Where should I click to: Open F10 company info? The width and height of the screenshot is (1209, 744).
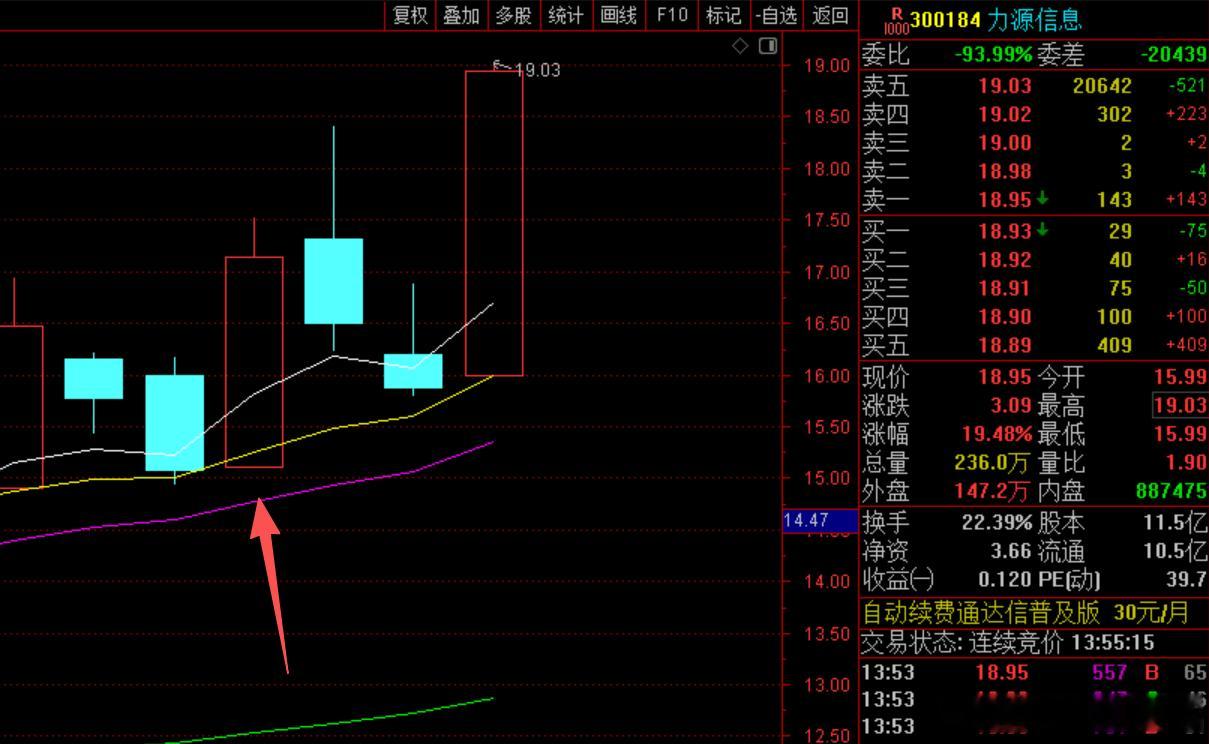672,15
